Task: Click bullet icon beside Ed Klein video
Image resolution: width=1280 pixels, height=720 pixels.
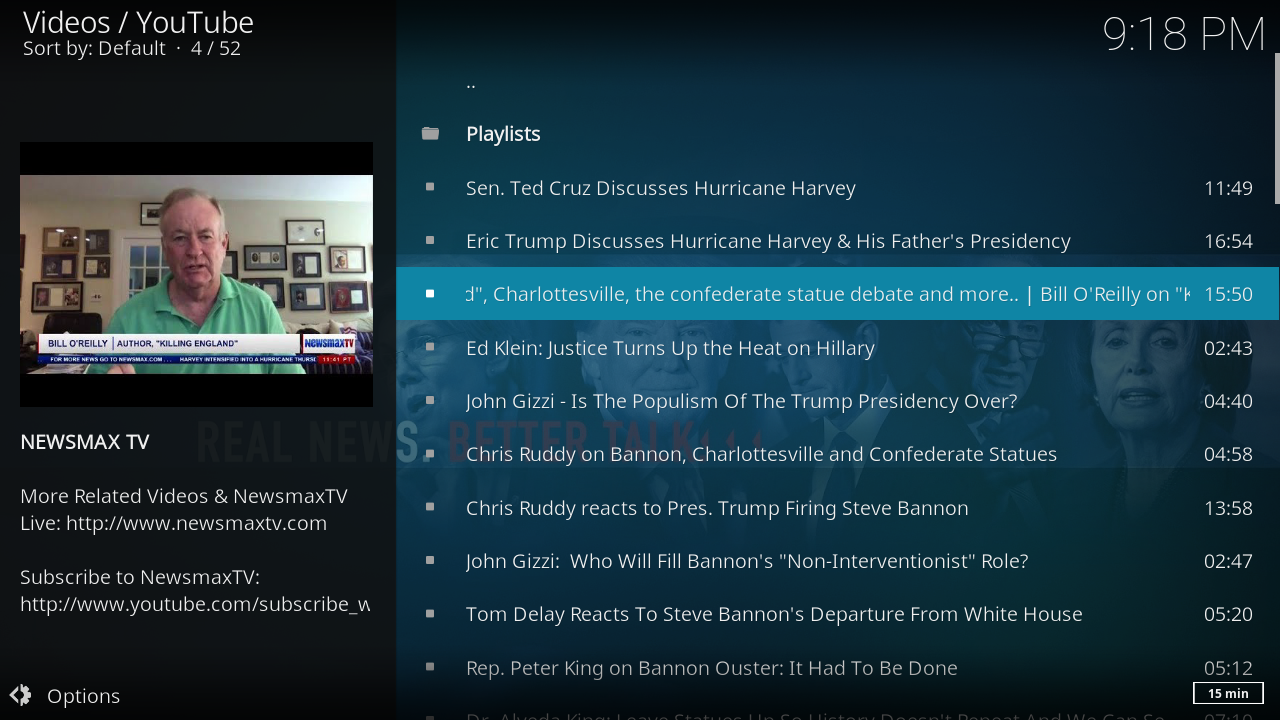Action: tap(430, 347)
